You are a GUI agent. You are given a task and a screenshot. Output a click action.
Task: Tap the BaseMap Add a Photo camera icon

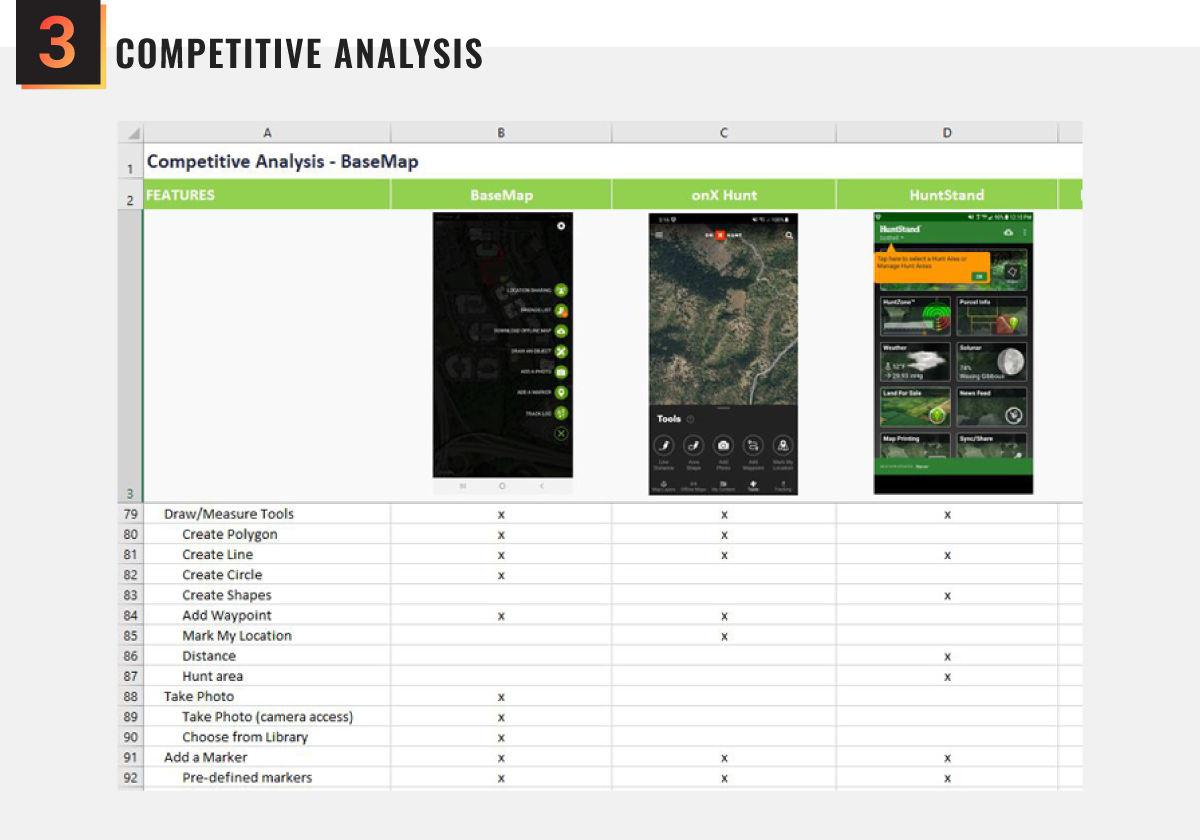[561, 371]
